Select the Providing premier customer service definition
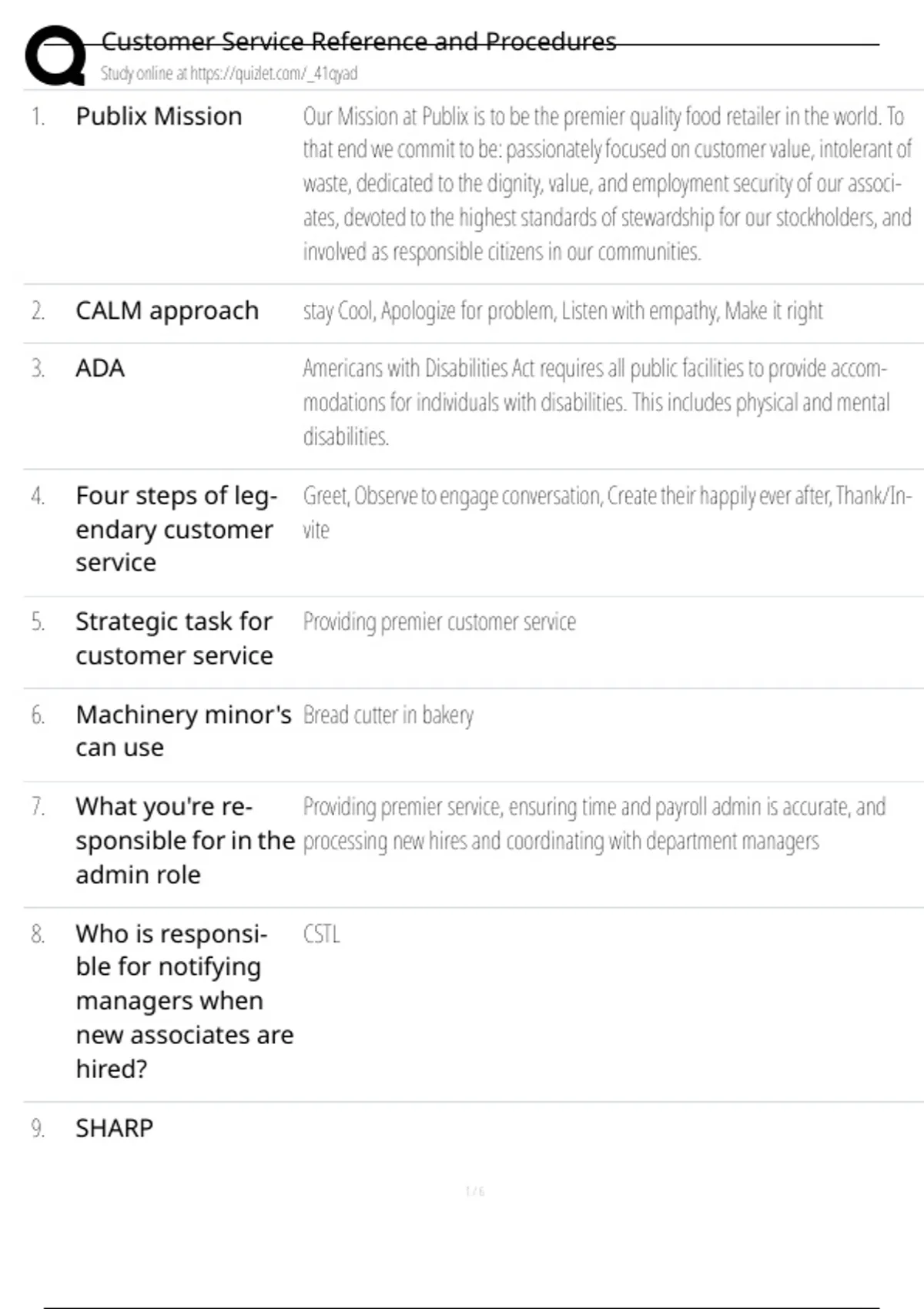924x1309 pixels. 439,621
